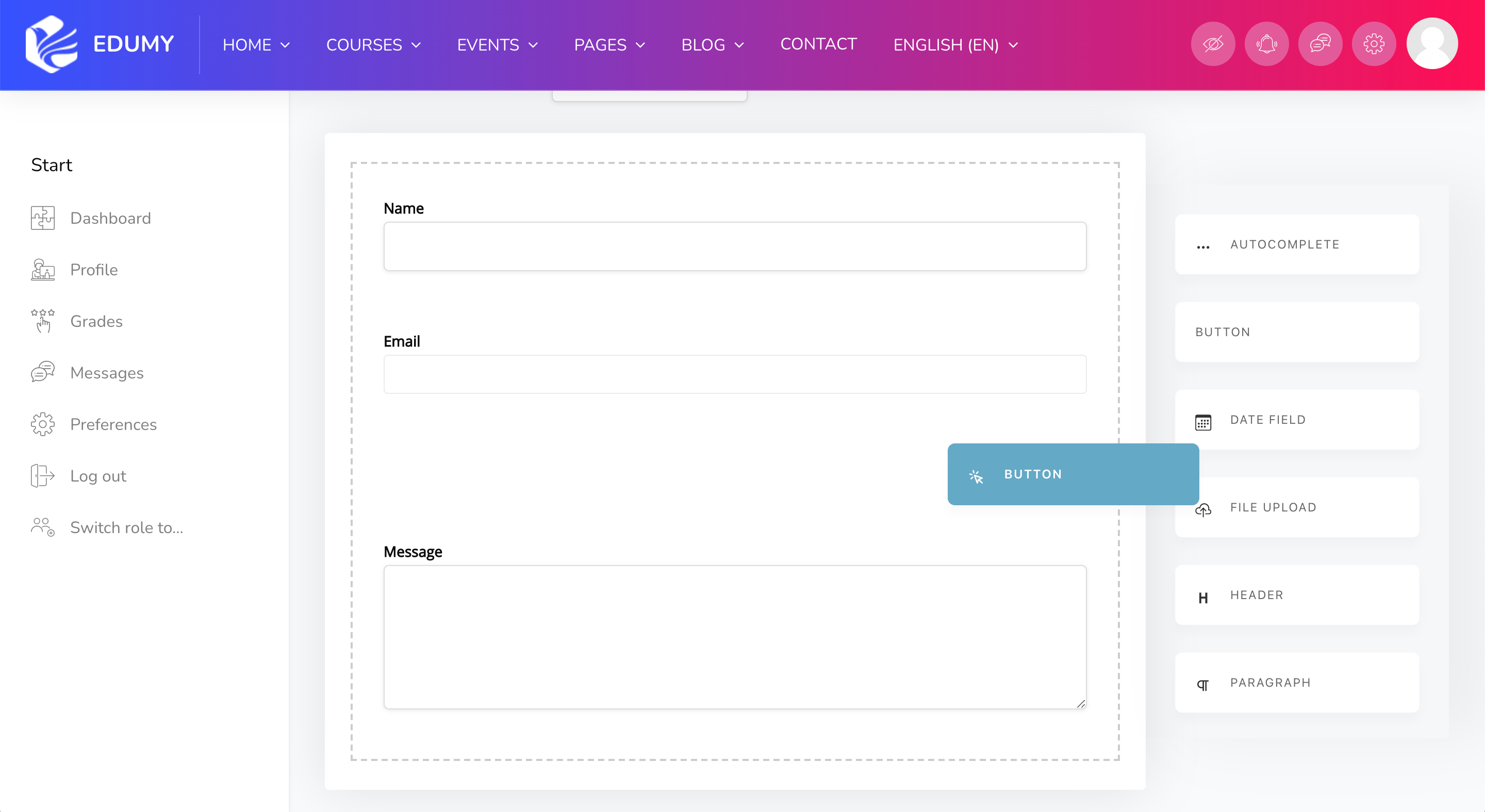Image resolution: width=1485 pixels, height=812 pixels.
Task: Open the Dashboard link
Action: [x=111, y=219]
